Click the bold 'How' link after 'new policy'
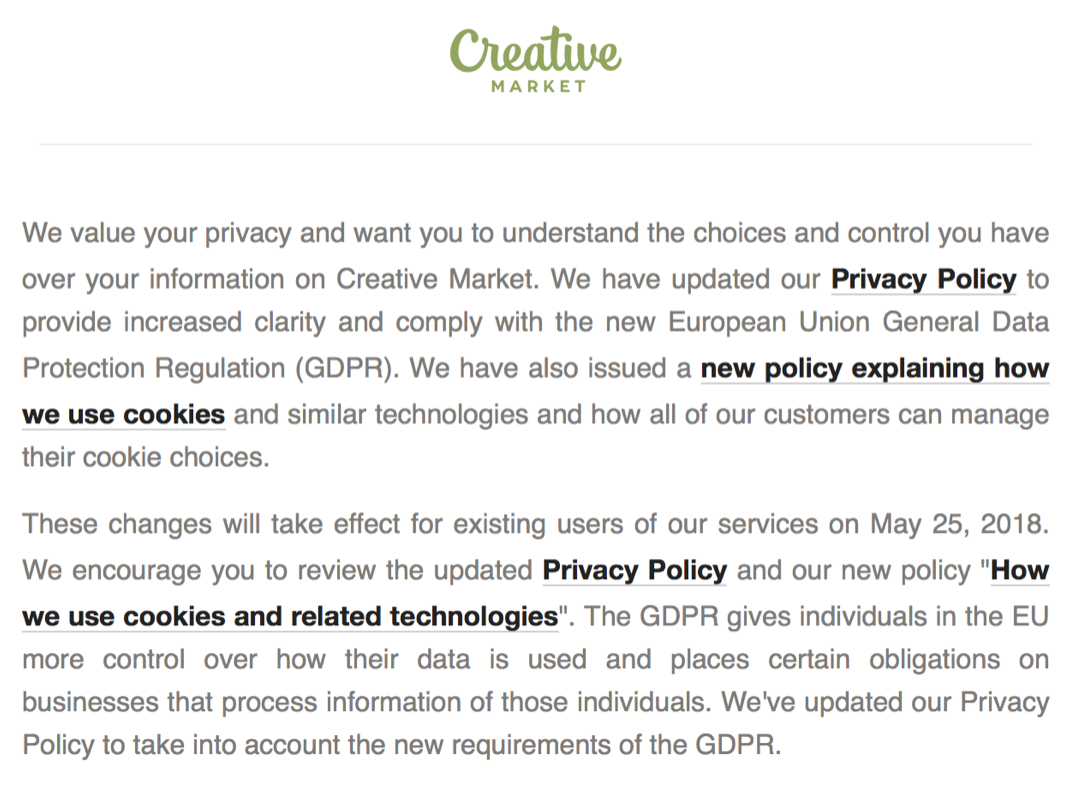 [1020, 570]
